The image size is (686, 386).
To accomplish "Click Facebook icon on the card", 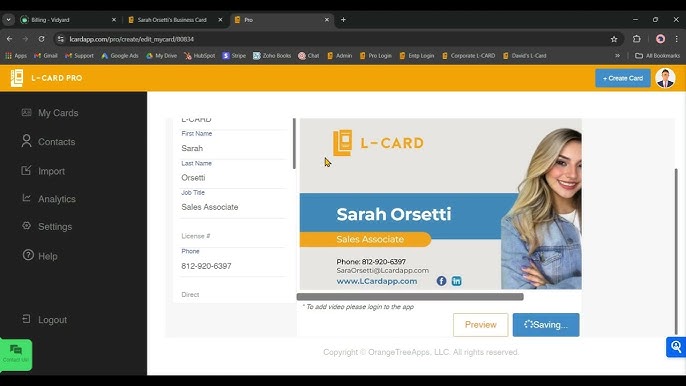I will click(x=441, y=281).
